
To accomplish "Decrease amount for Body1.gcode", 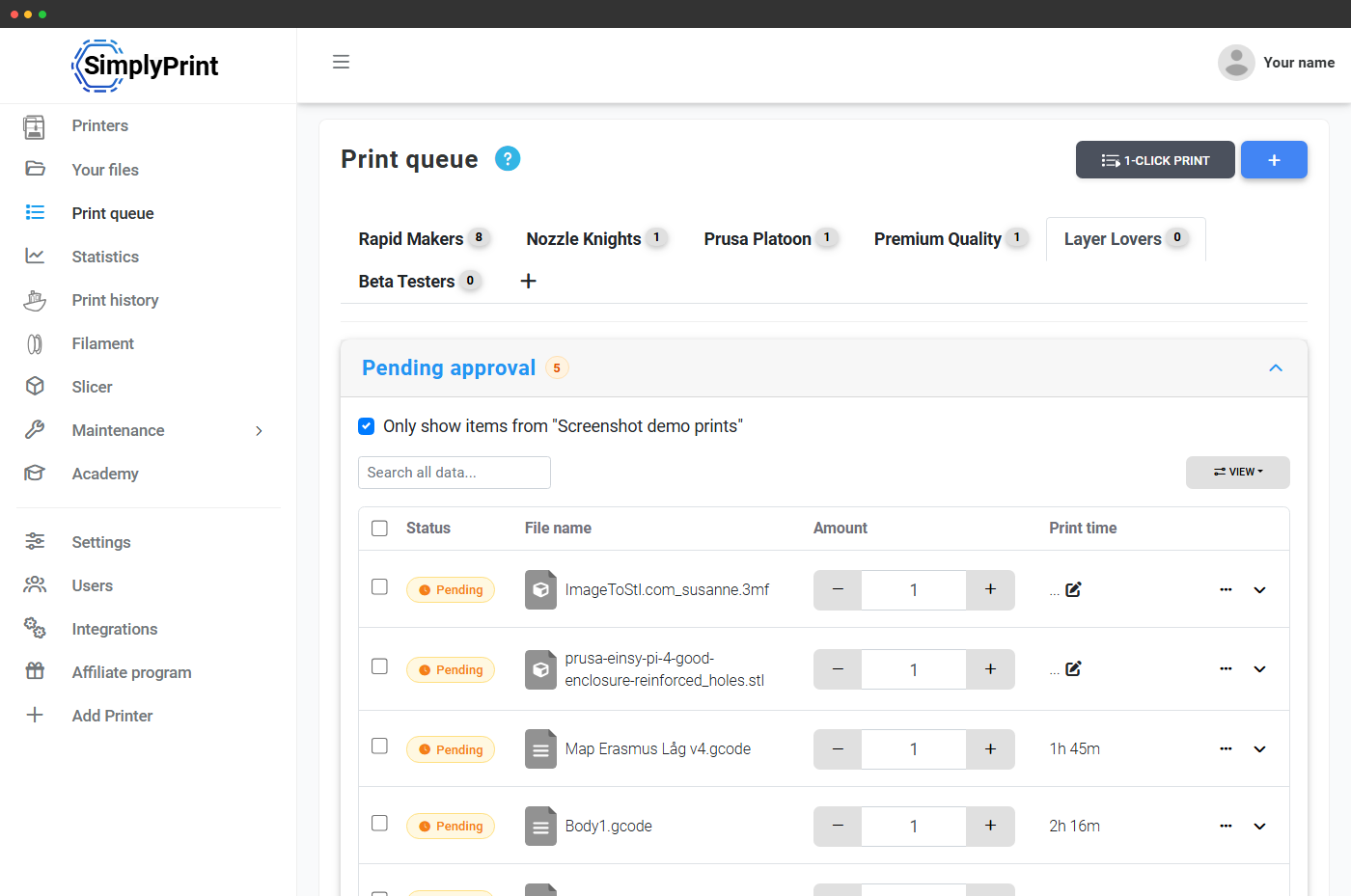I will pos(838,826).
